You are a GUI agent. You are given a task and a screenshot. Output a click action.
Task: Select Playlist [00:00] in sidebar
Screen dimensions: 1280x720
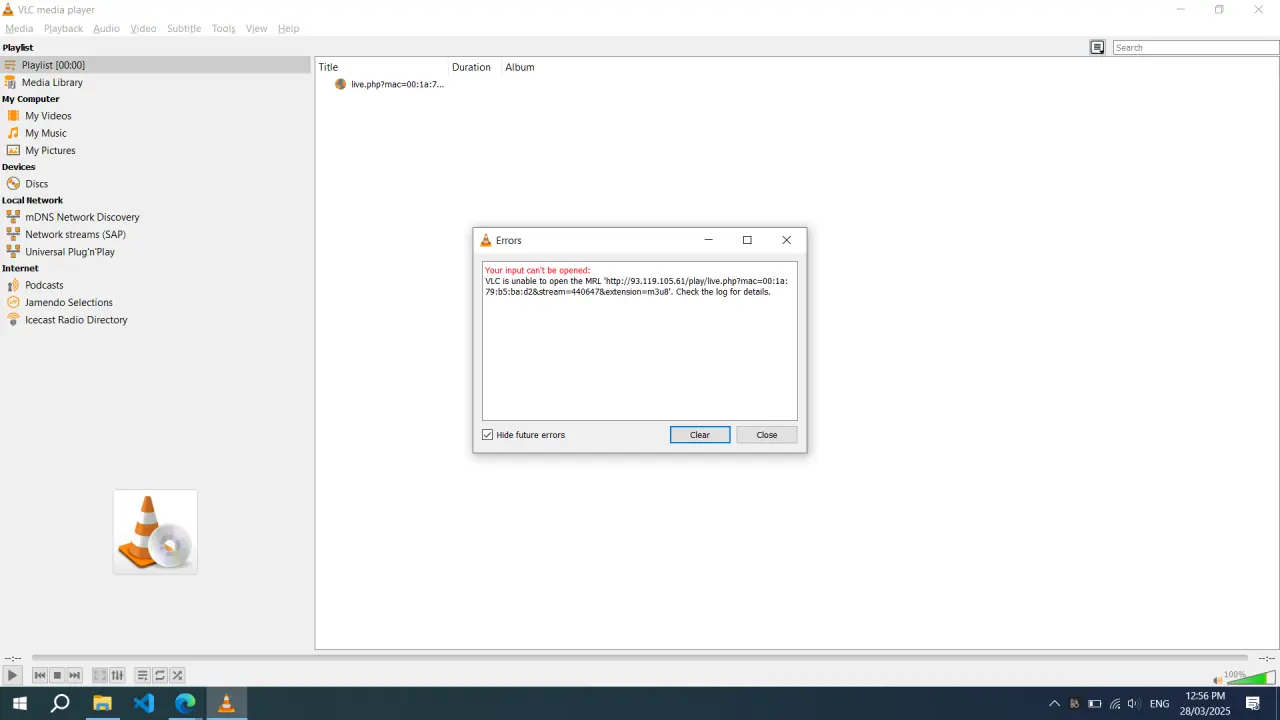pyautogui.click(x=155, y=65)
